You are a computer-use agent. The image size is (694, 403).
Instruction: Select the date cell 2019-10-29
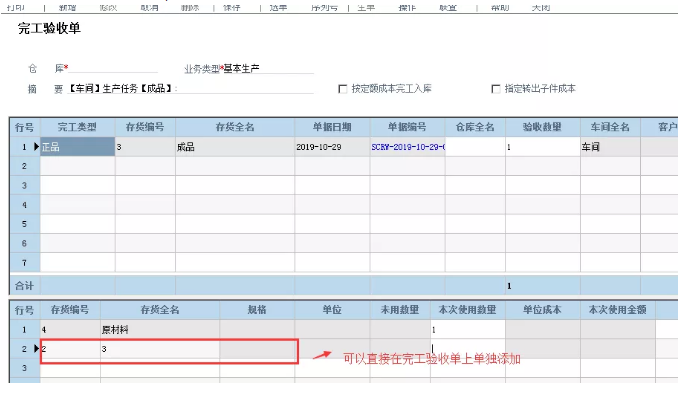click(x=332, y=147)
